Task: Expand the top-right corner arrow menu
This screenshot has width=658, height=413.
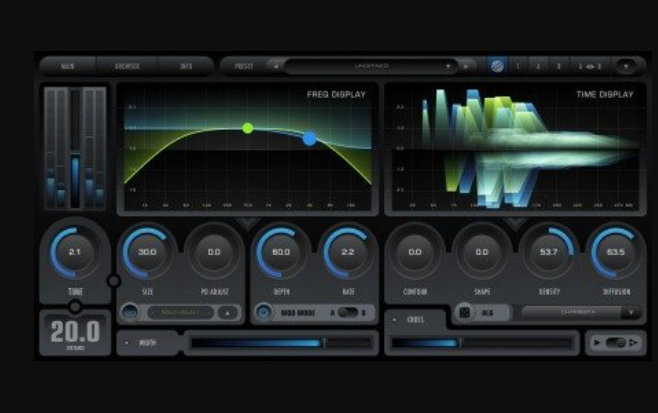Action: 627,66
